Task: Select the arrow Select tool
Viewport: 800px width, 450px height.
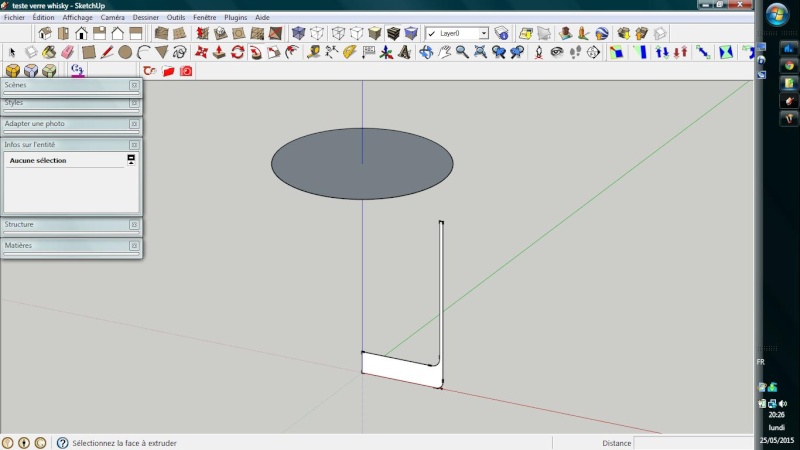Action: point(12,52)
